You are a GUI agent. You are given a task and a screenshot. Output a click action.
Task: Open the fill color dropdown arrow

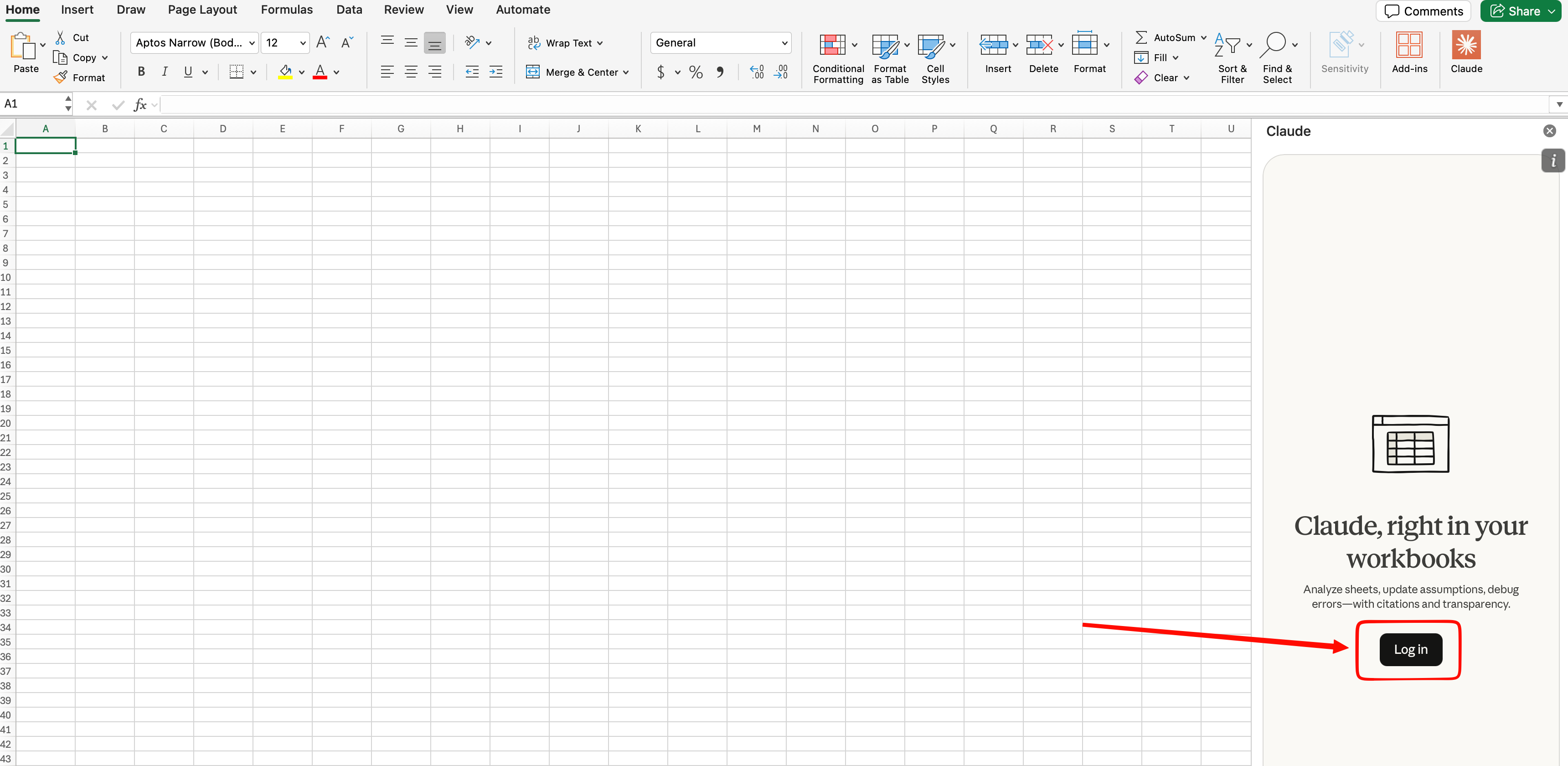(x=301, y=71)
